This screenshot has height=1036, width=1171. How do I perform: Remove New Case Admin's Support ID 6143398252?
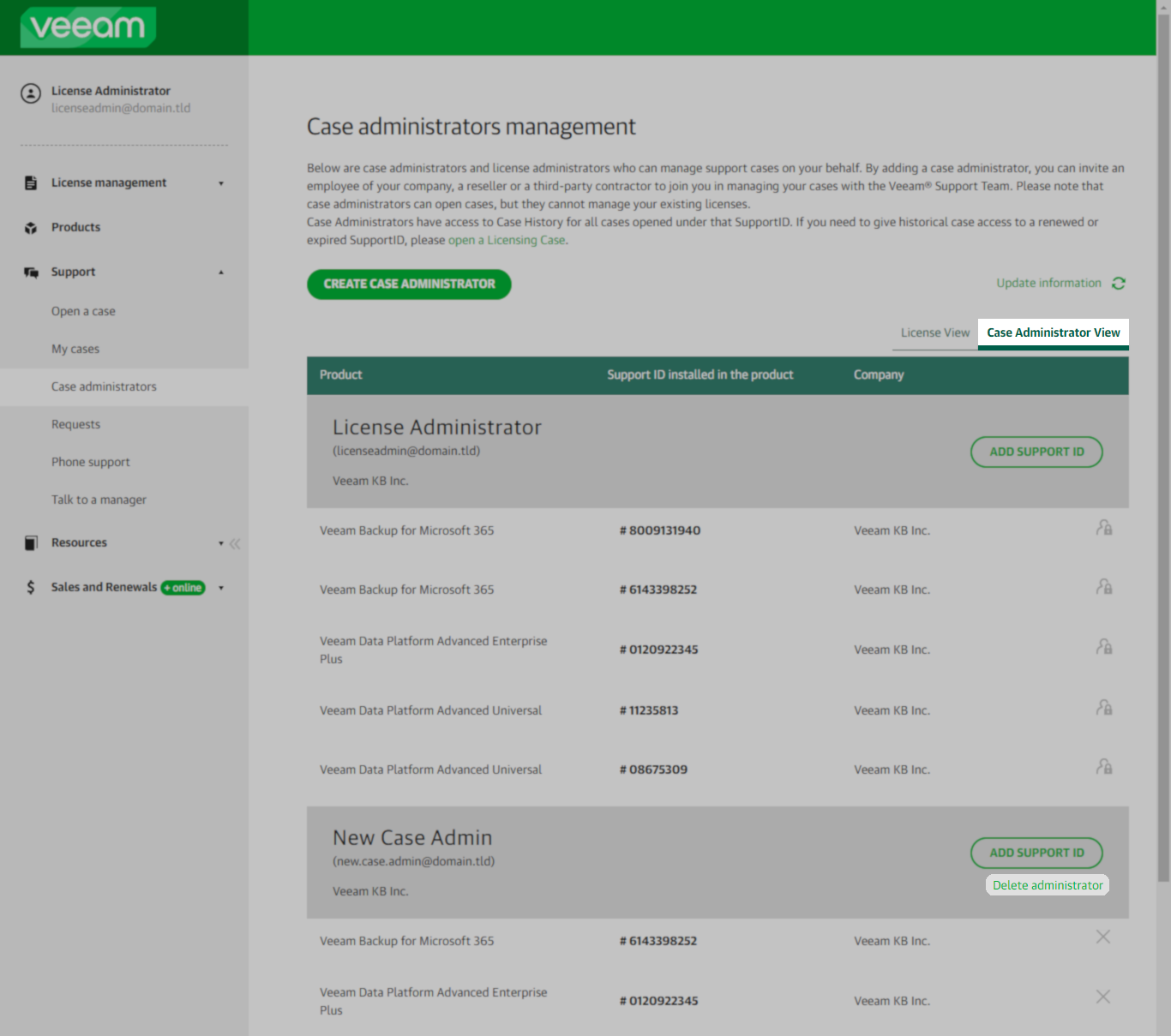[x=1103, y=937]
